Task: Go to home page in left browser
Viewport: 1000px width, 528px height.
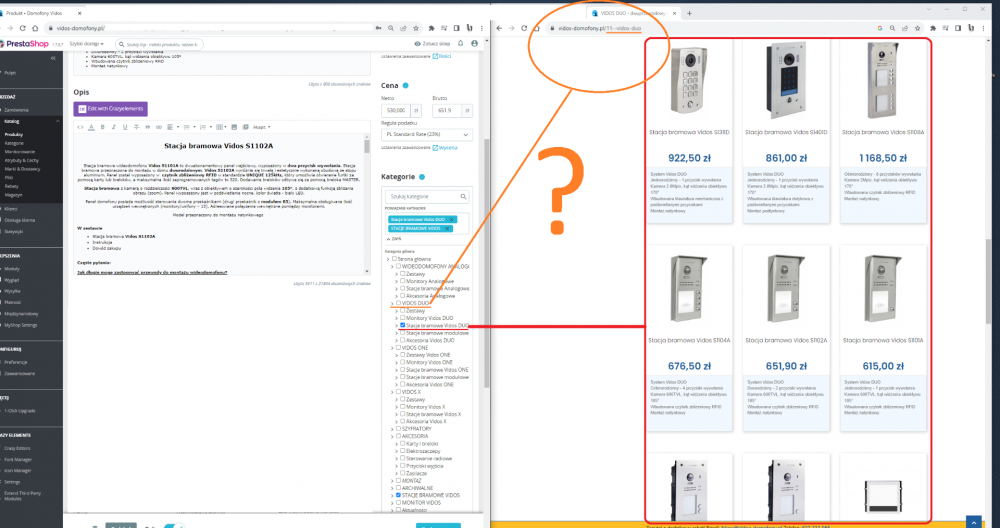Action: pyautogui.click(x=35, y=28)
